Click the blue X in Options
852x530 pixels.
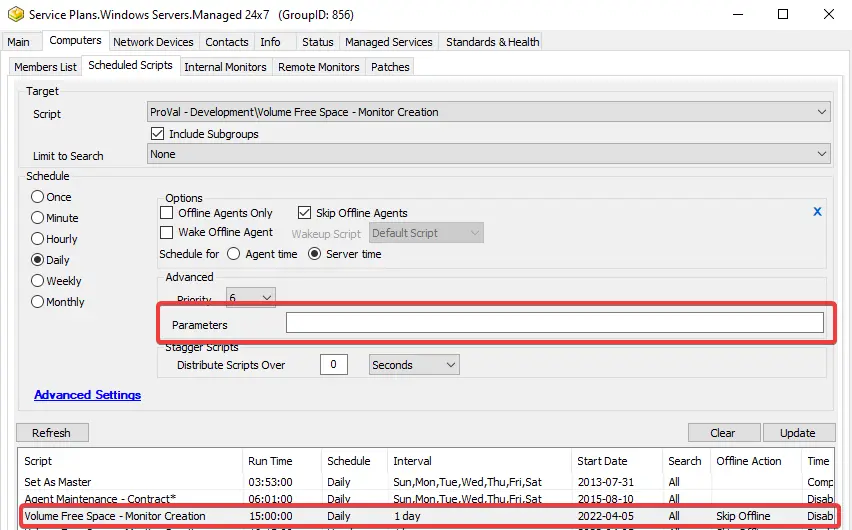817,211
